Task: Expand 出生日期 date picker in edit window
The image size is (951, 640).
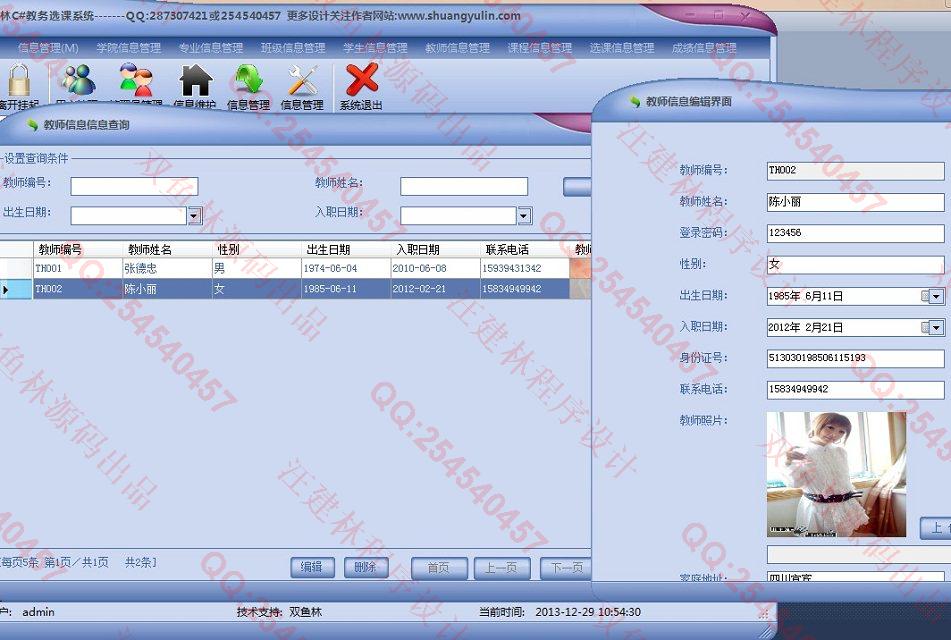Action: tap(936, 296)
